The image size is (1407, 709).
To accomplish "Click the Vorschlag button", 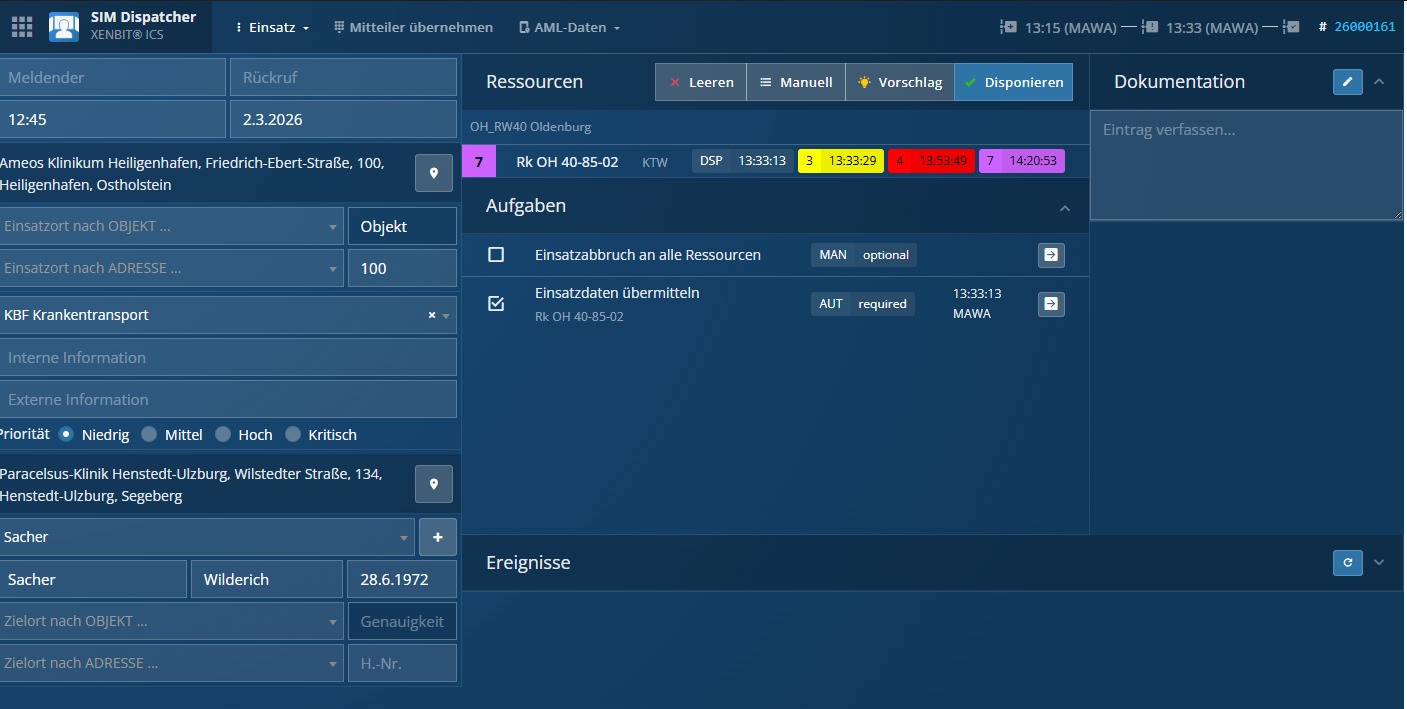I will 899,82.
